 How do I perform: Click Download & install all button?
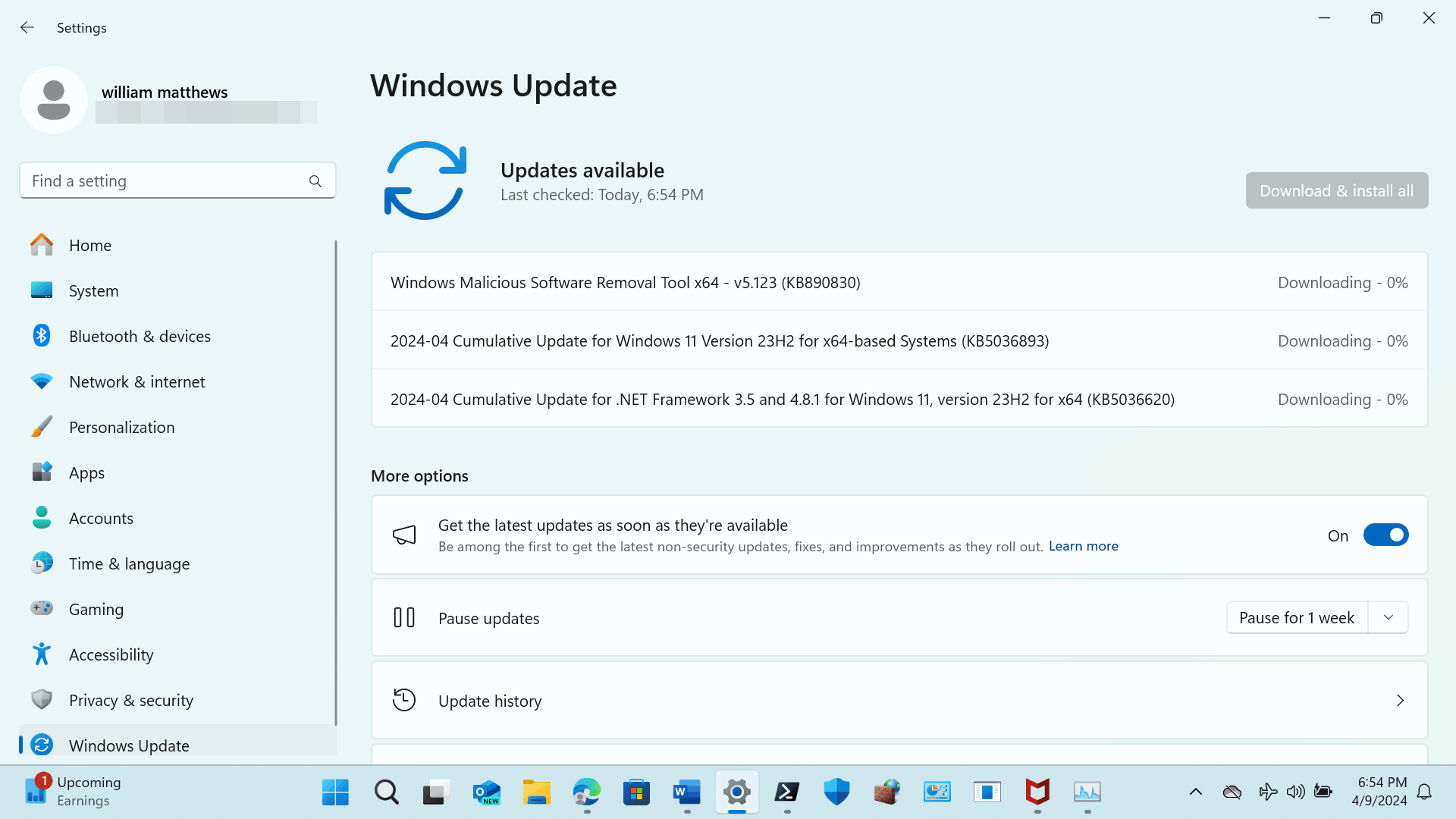coord(1336,190)
